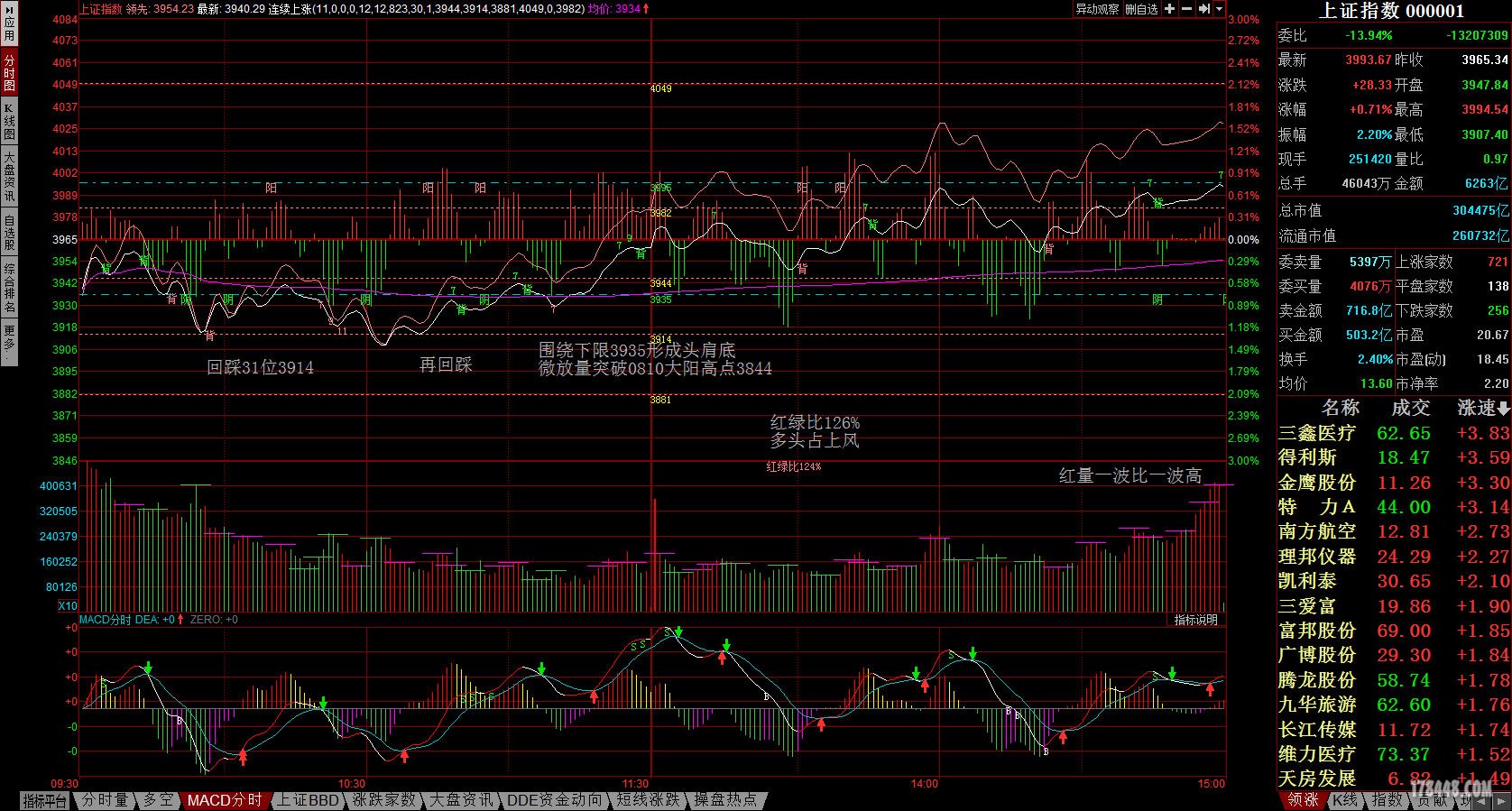Open the 综合排名 sidebar tab
The height and width of the screenshot is (811, 1512).
(9, 288)
